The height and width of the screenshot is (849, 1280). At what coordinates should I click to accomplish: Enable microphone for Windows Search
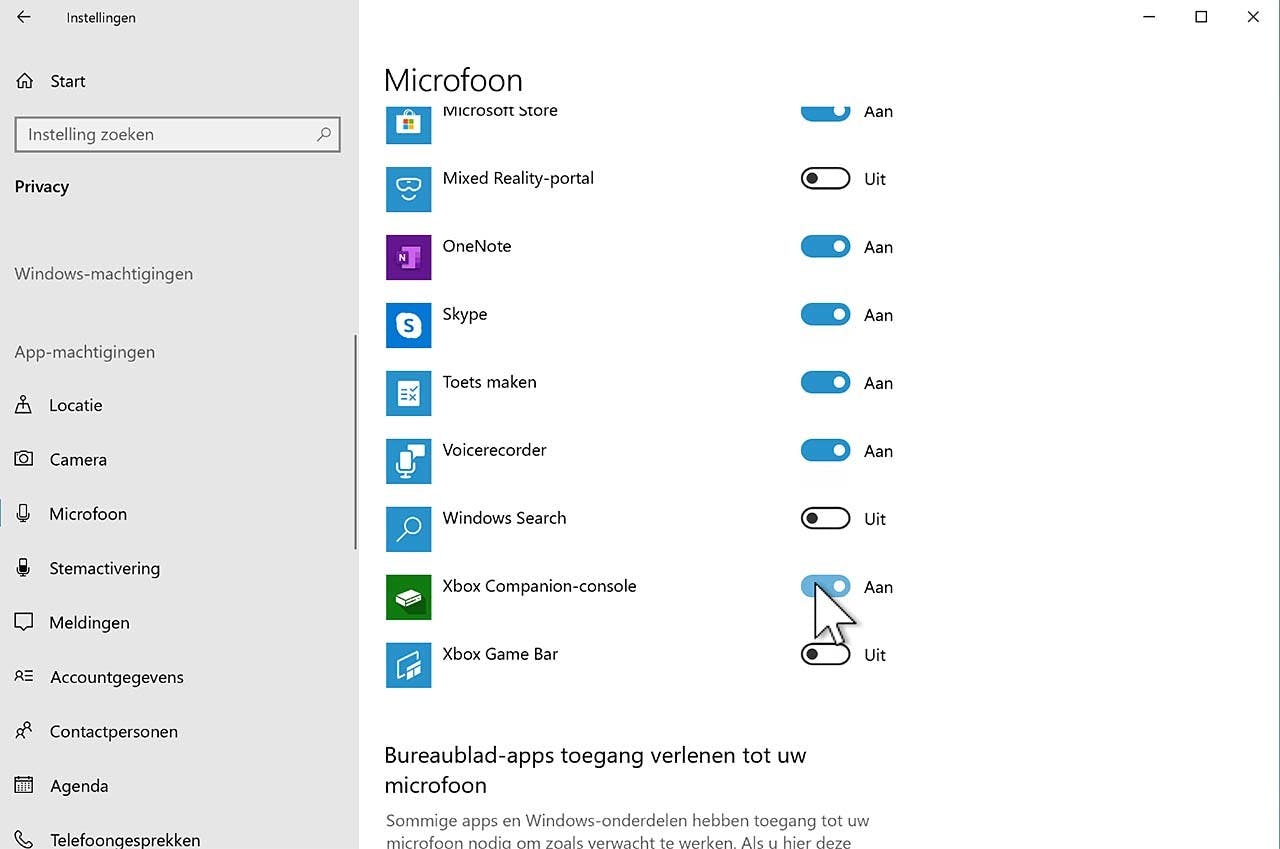(x=825, y=519)
